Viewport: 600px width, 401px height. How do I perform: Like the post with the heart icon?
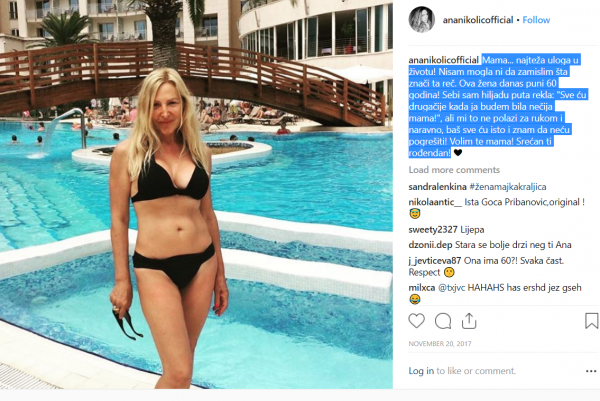click(x=416, y=321)
